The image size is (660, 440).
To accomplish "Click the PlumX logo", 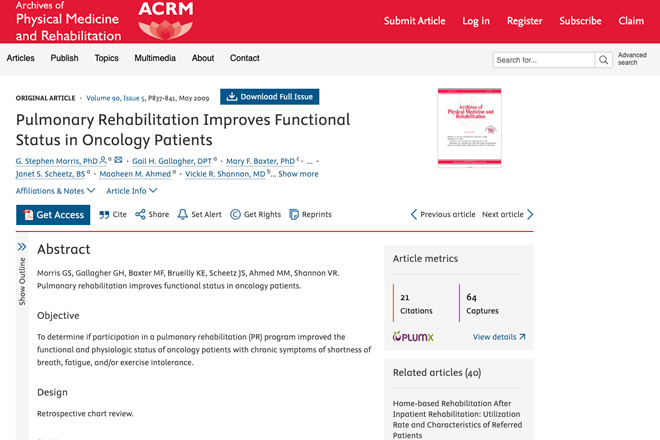I will (413, 336).
